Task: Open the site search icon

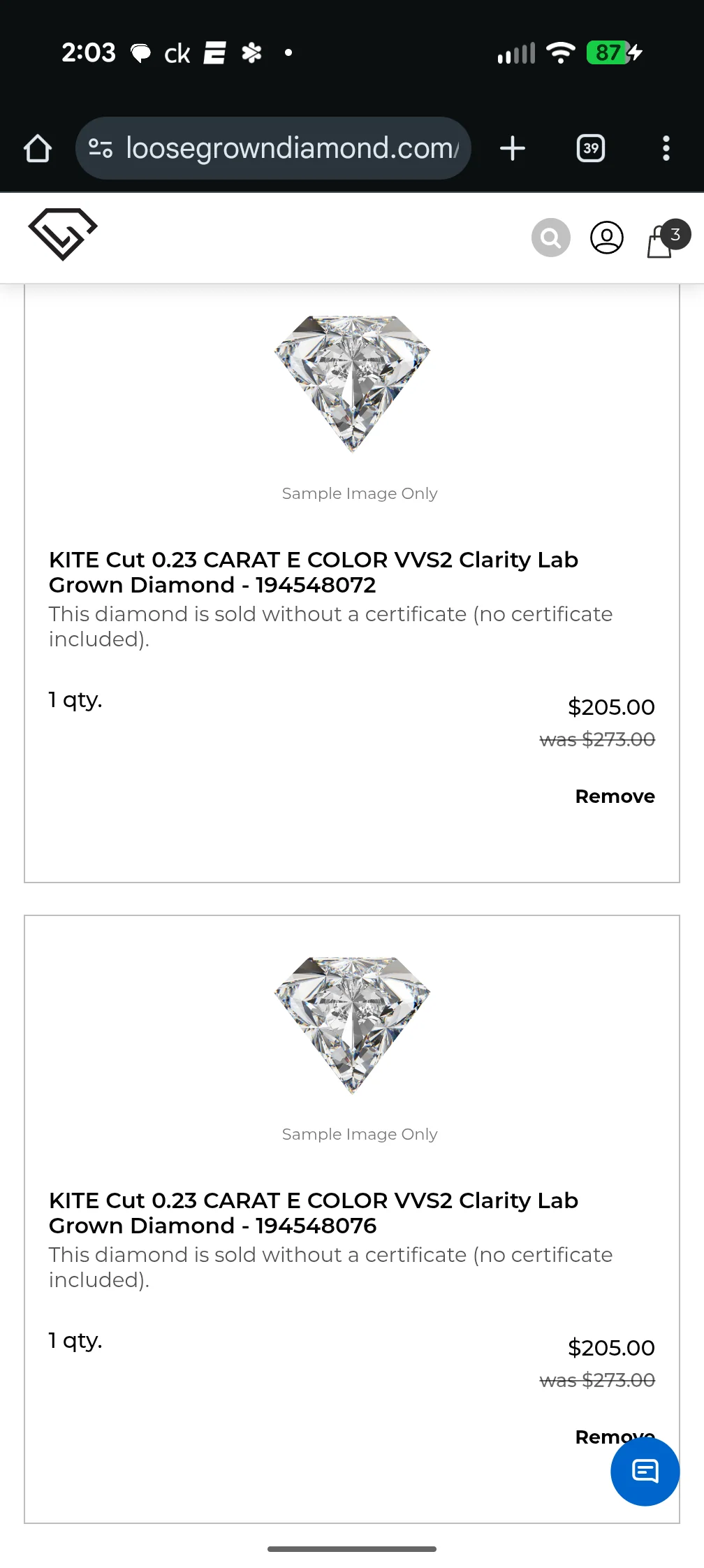Action: coord(551,238)
